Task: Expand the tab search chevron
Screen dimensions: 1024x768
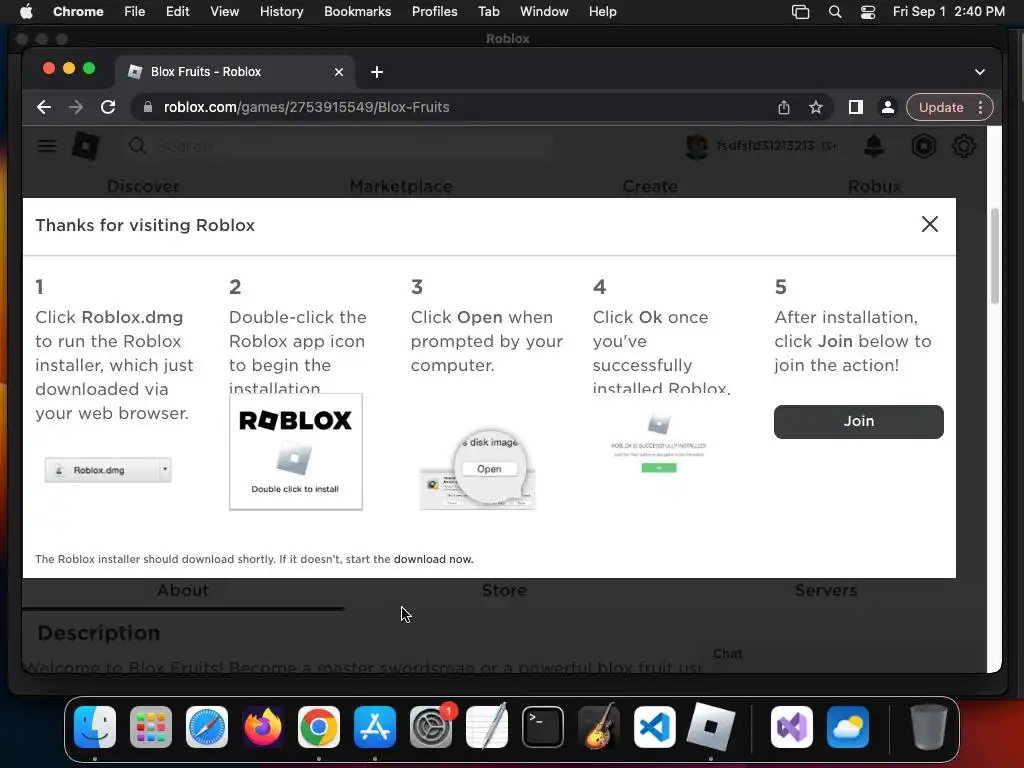Action: pyautogui.click(x=980, y=72)
